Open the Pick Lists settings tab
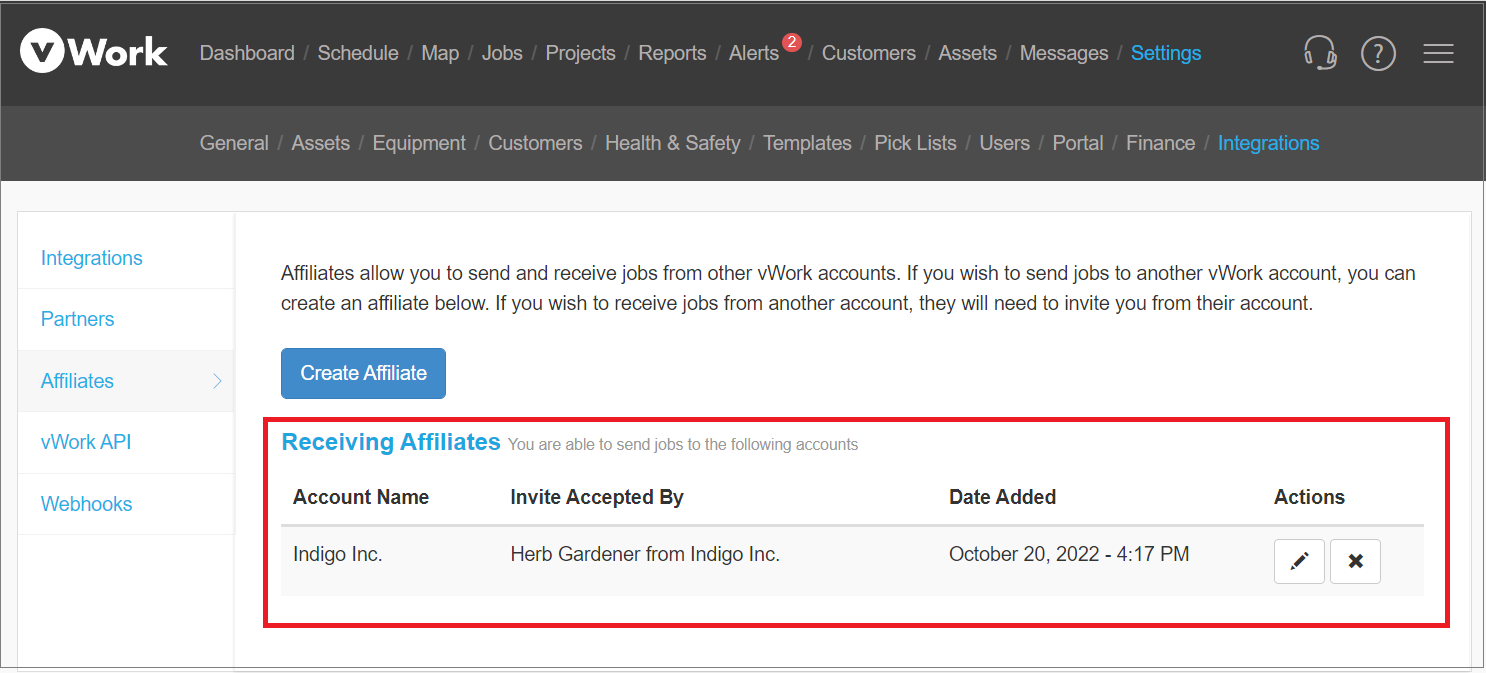 click(916, 143)
